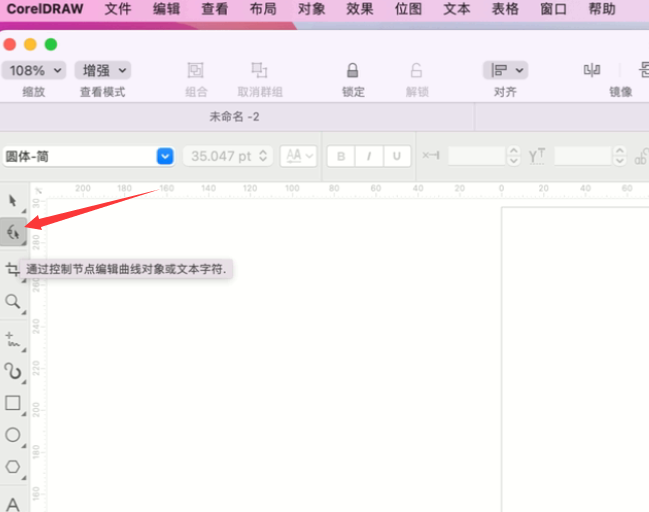Select the Shape node-editing tool
The height and width of the screenshot is (512, 649).
(13, 232)
